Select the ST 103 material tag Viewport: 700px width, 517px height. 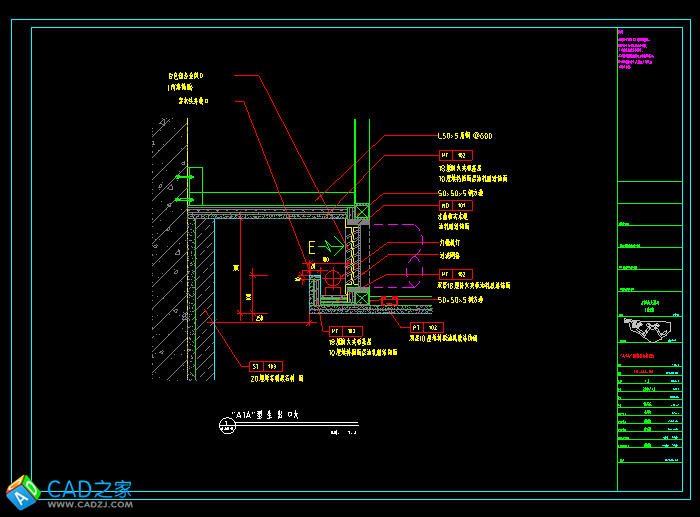tap(266, 367)
